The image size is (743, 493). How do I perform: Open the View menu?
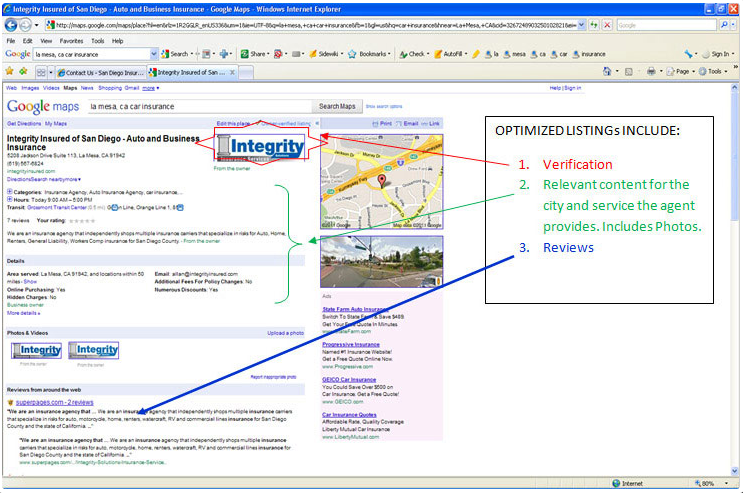46,41
